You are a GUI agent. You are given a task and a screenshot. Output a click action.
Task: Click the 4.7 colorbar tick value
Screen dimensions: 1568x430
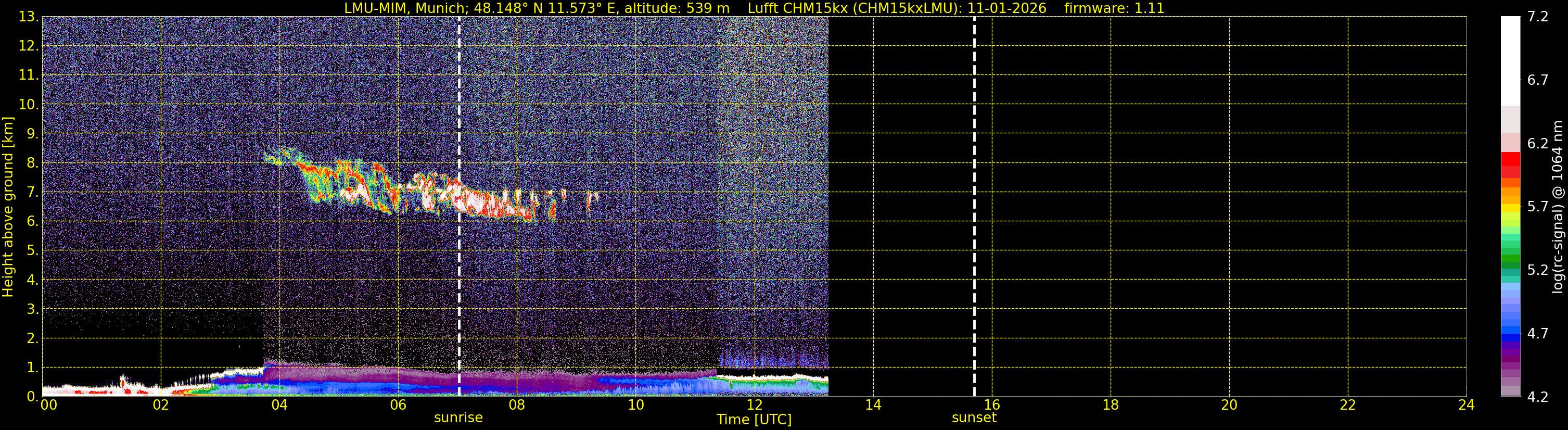(x=1538, y=333)
